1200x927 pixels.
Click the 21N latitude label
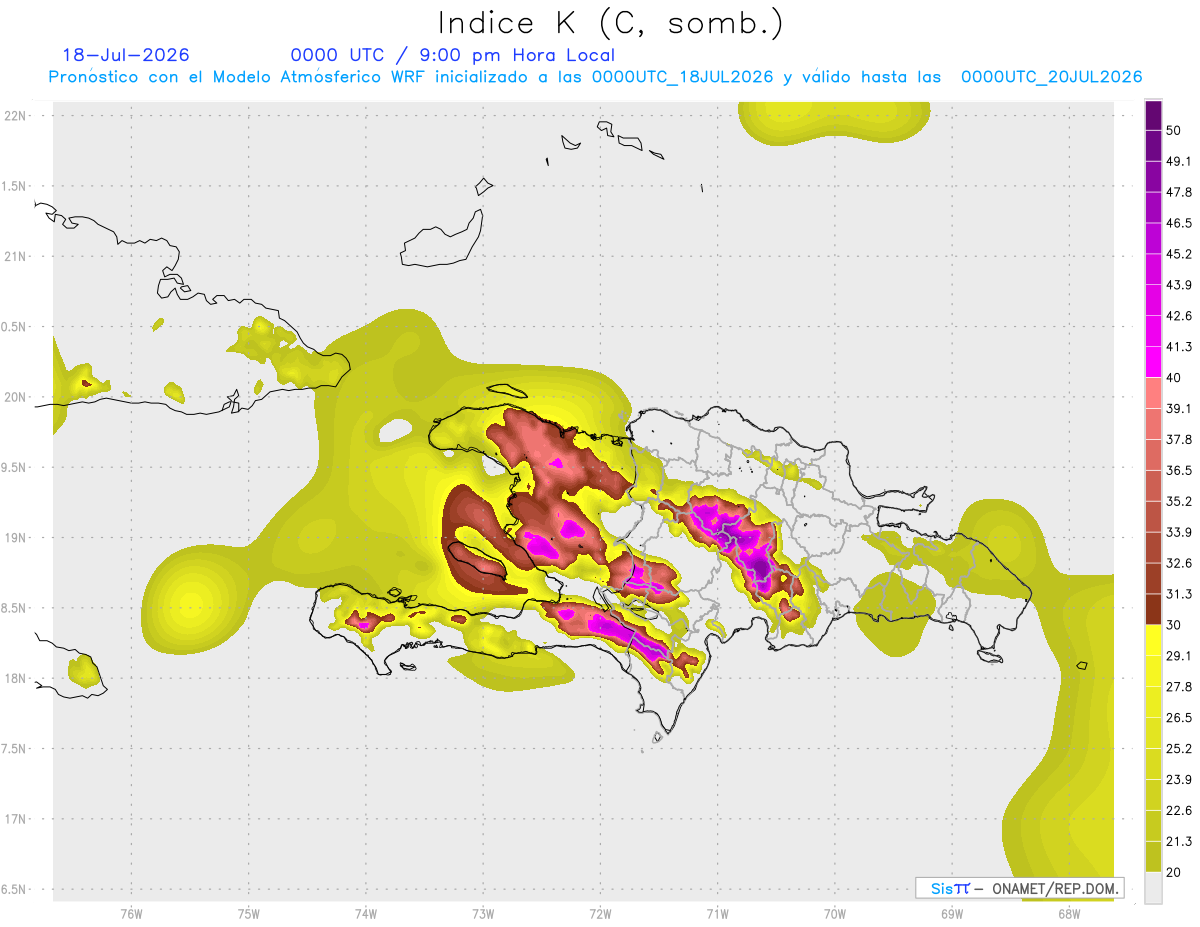(17, 256)
